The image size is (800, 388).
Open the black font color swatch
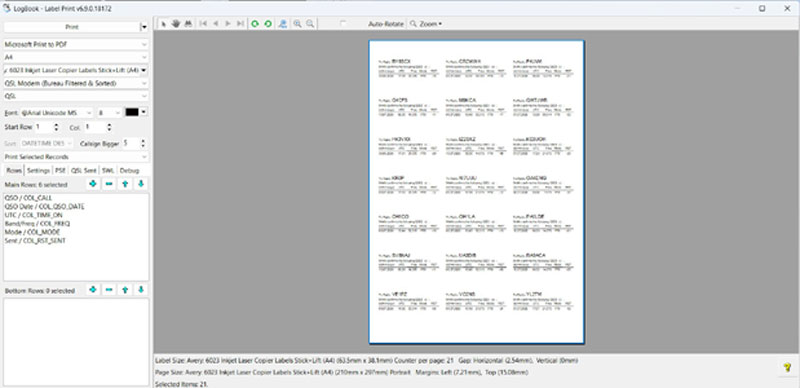pyautogui.click(x=132, y=112)
